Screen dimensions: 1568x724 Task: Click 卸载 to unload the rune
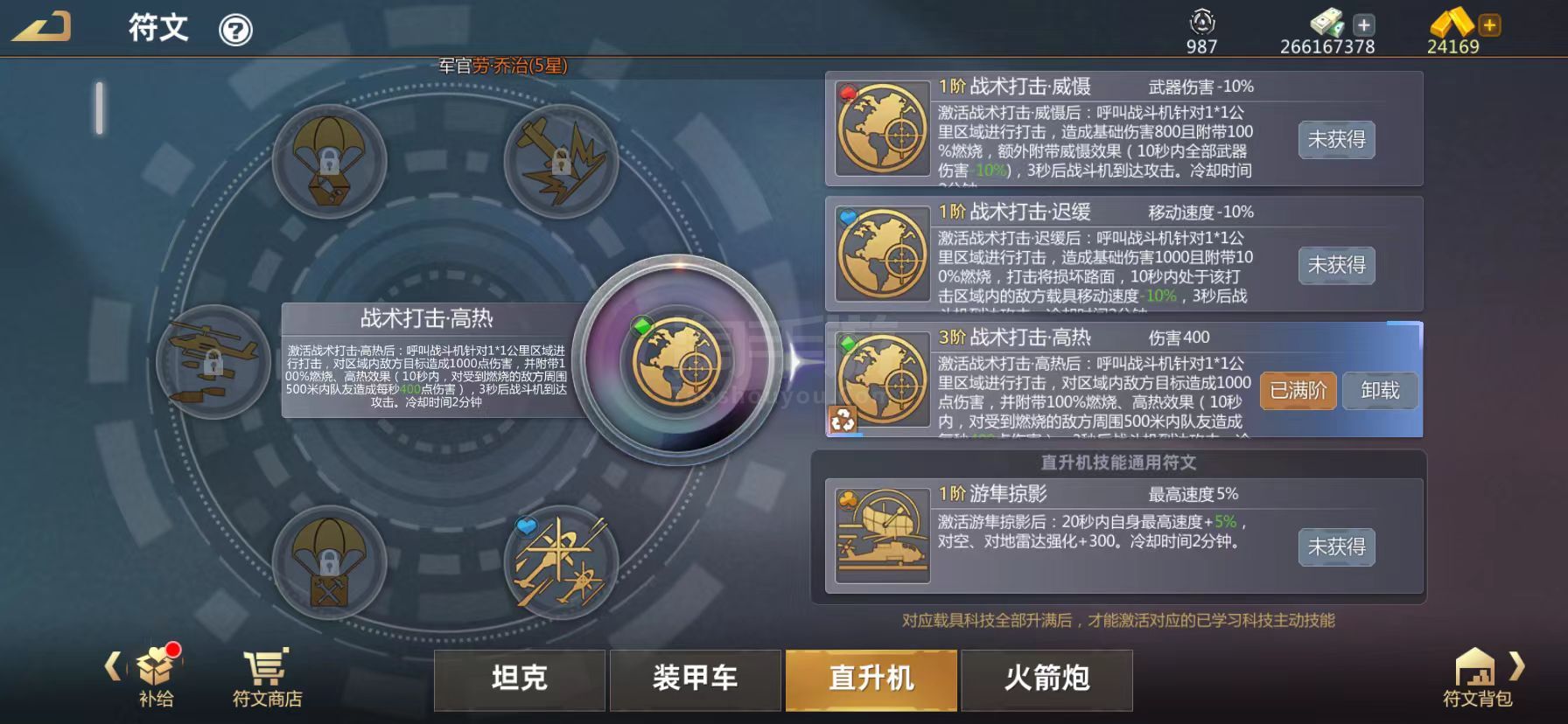1380,391
